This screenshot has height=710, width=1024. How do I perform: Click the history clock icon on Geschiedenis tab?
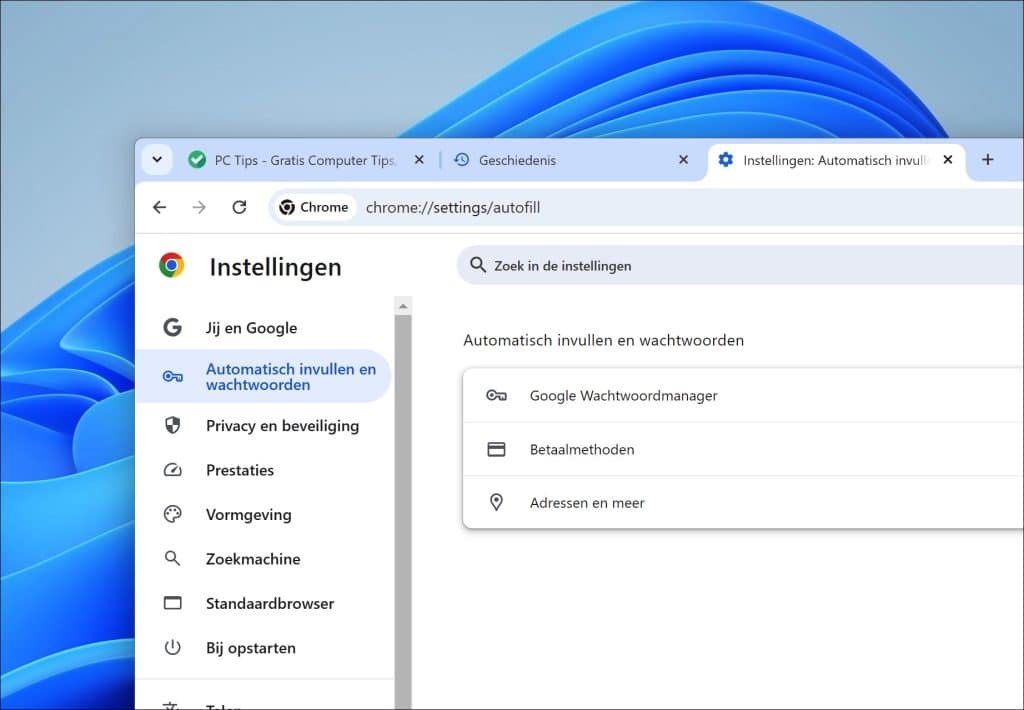click(462, 159)
